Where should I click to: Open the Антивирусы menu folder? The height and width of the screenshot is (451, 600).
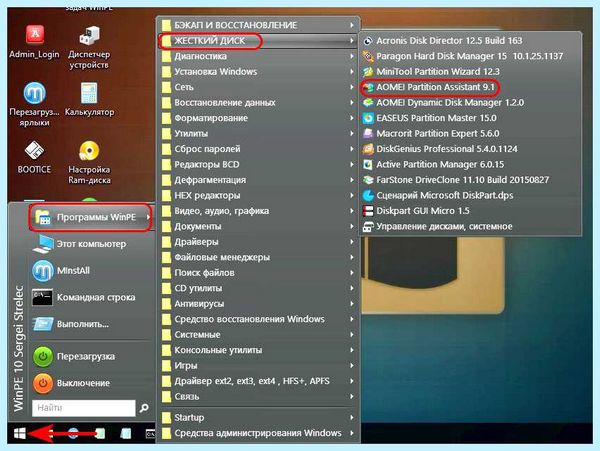258,304
